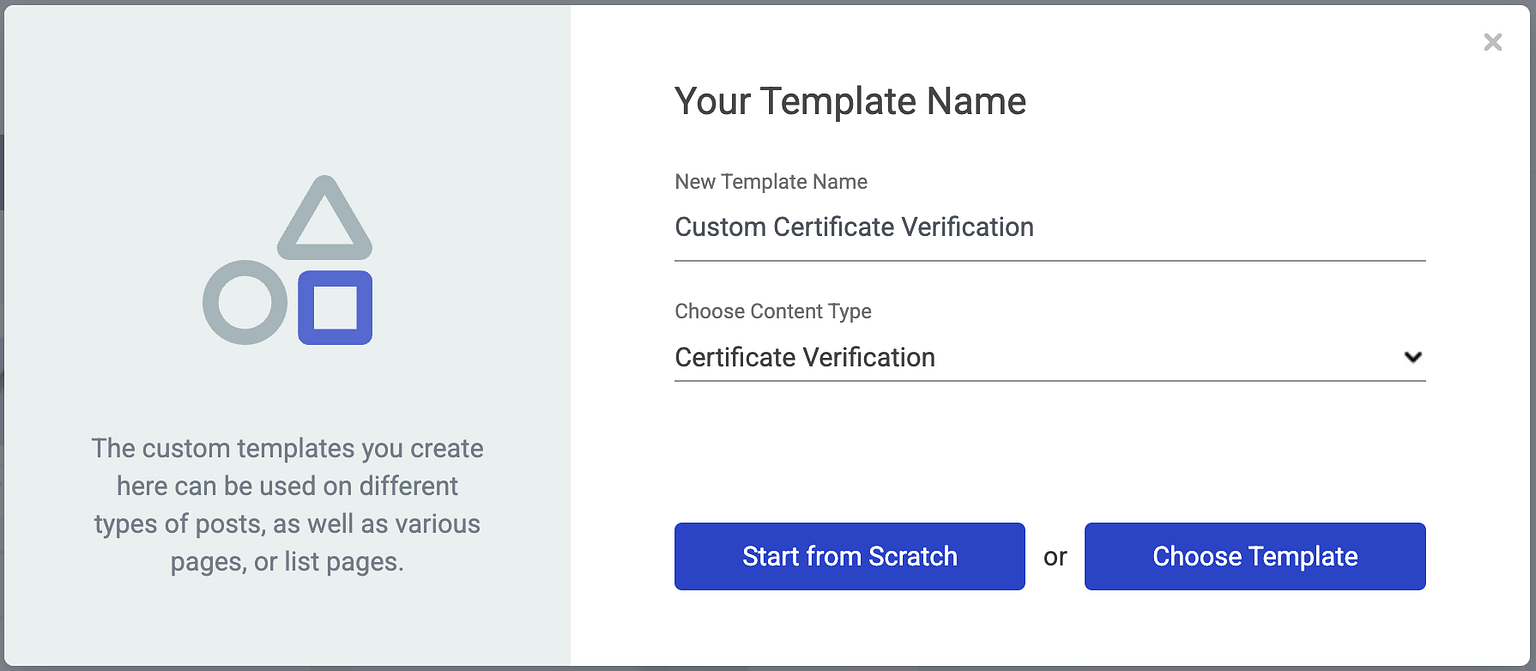Click the chevron on the content type selector
Viewport: 1536px width, 671px height.
pyautogui.click(x=1413, y=357)
